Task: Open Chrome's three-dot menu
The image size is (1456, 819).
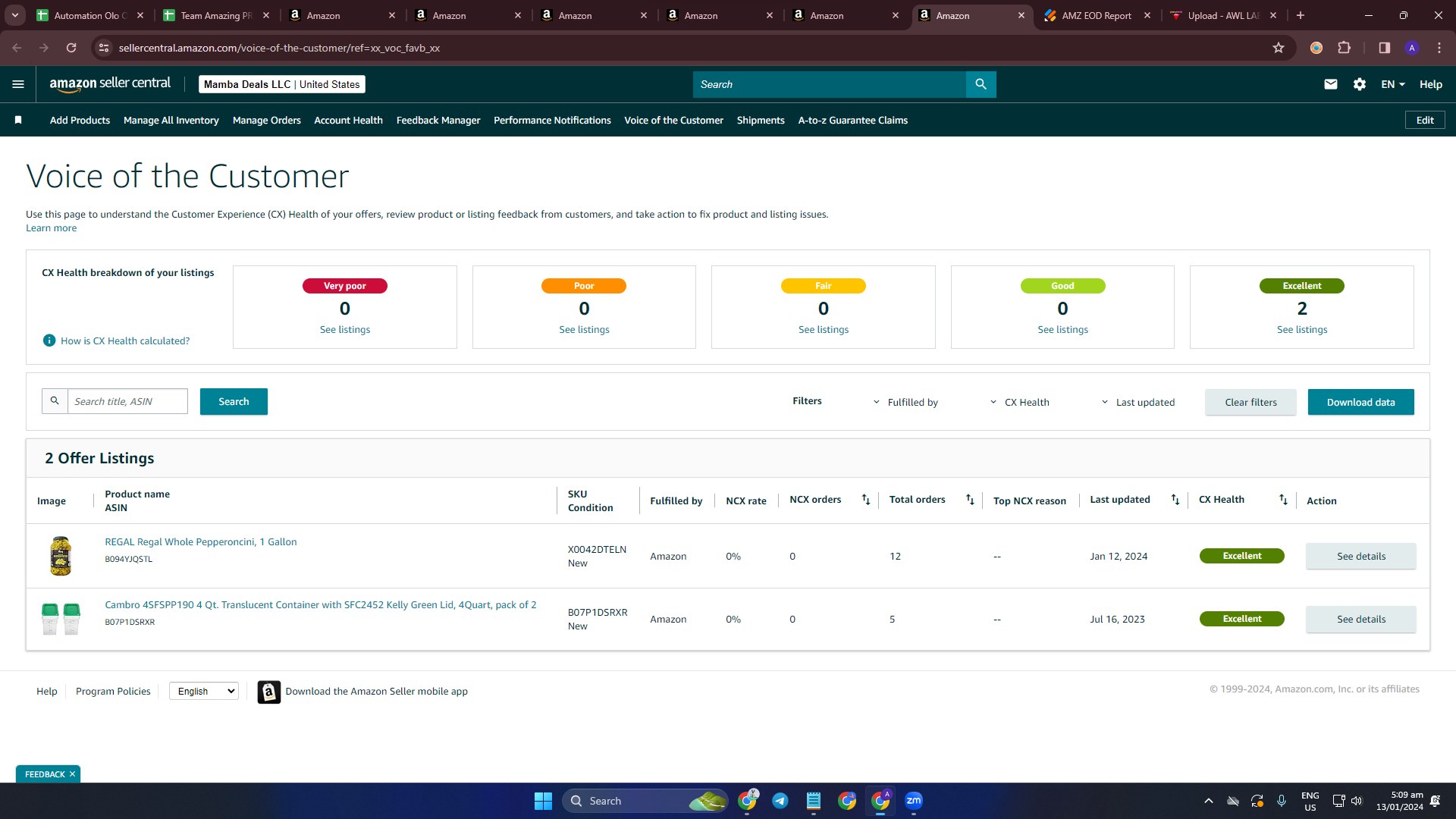Action: (x=1439, y=48)
